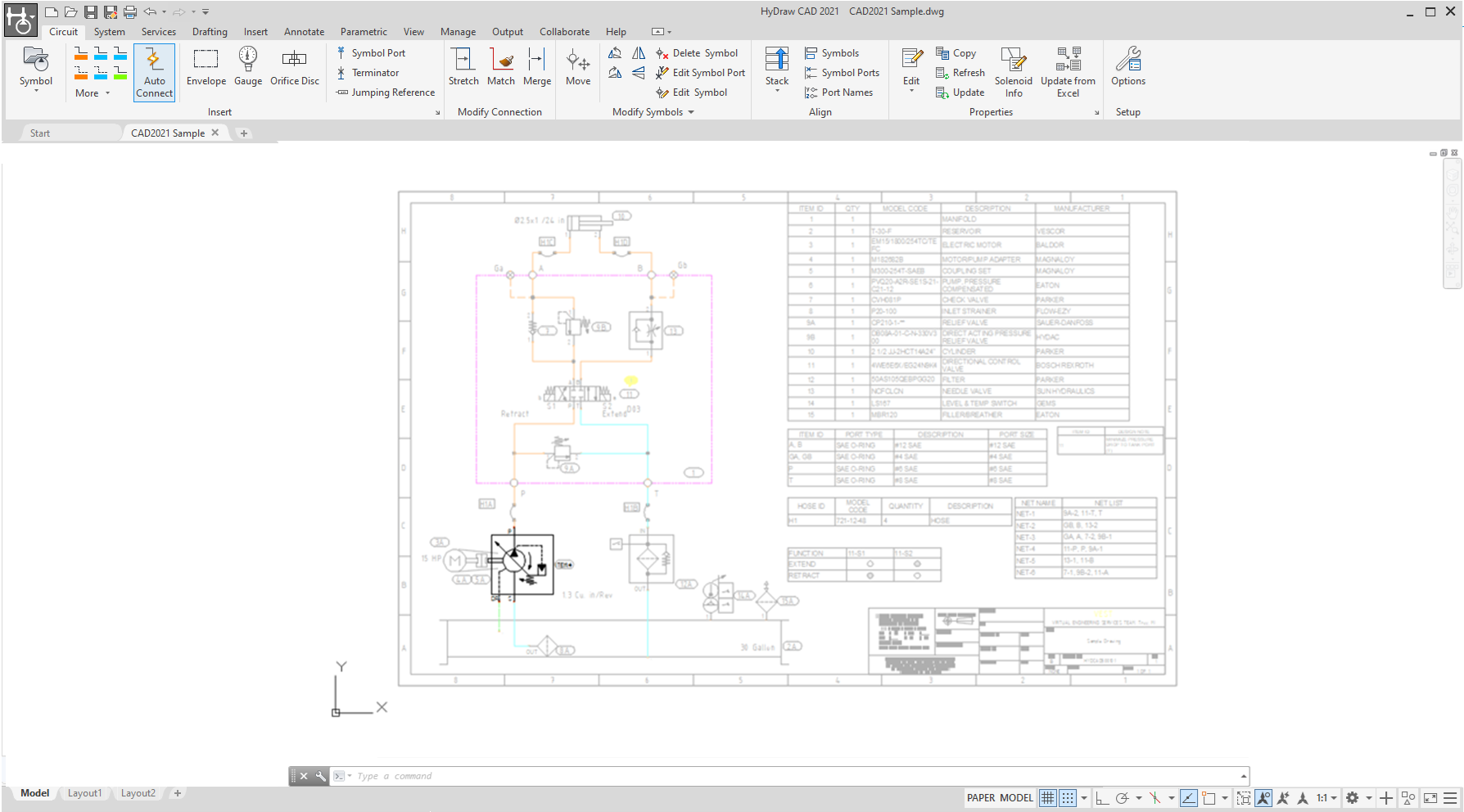Open the annotation scale 1:1 dropdown
Image resolution: width=1464 pixels, height=812 pixels.
click(1326, 798)
